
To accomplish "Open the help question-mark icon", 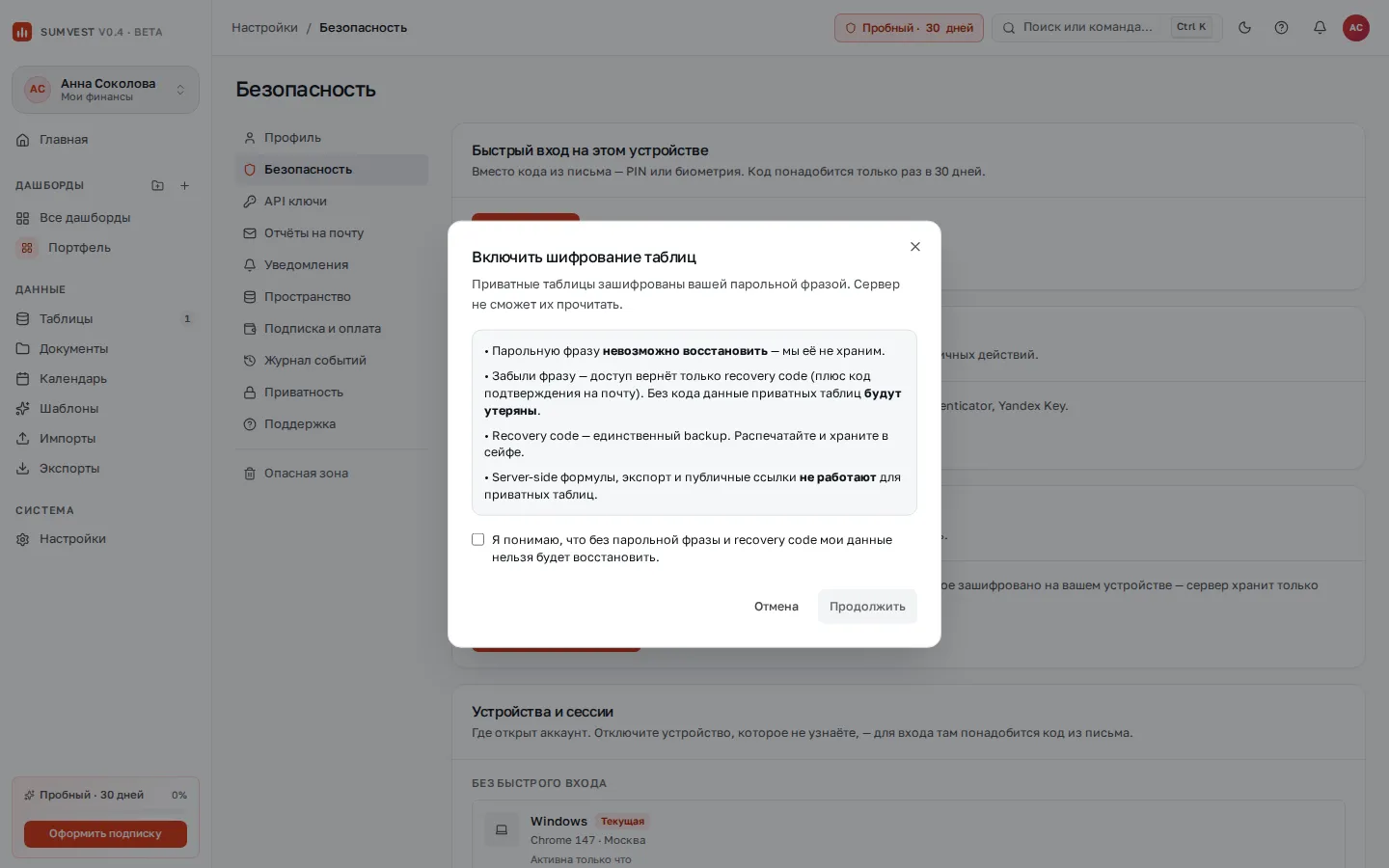I will tap(1281, 28).
